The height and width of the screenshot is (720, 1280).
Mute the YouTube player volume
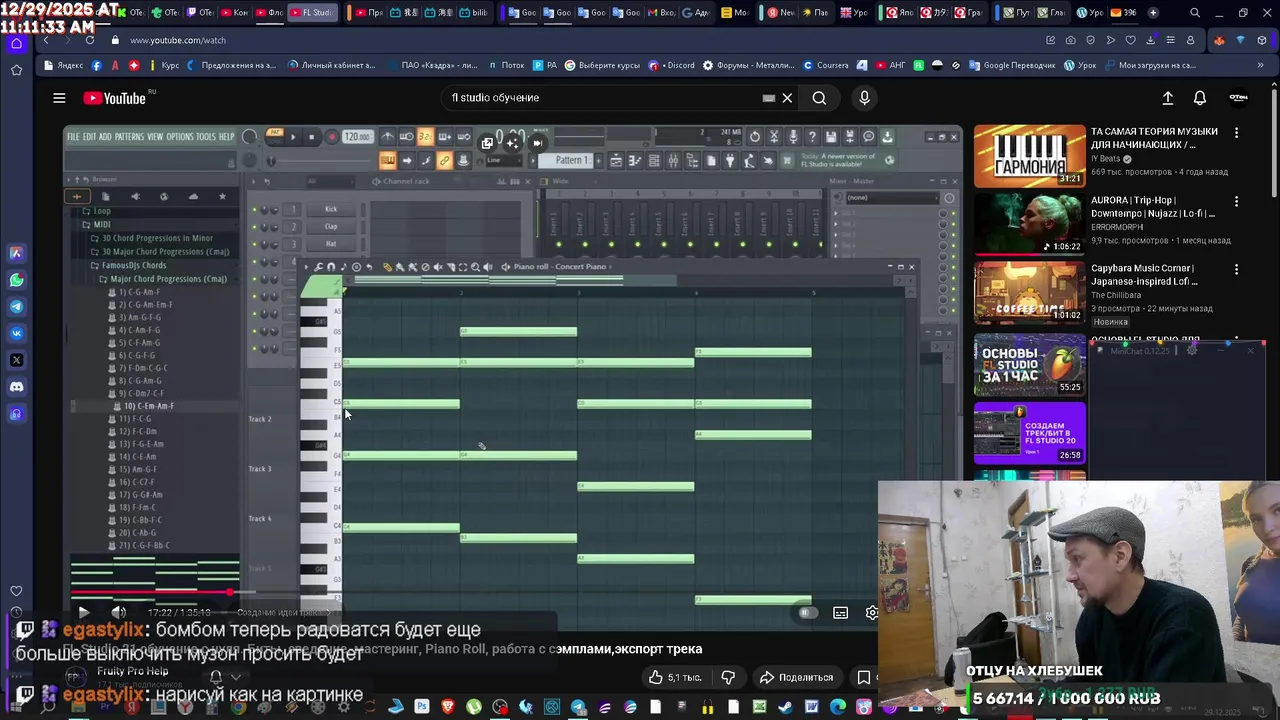coord(119,613)
